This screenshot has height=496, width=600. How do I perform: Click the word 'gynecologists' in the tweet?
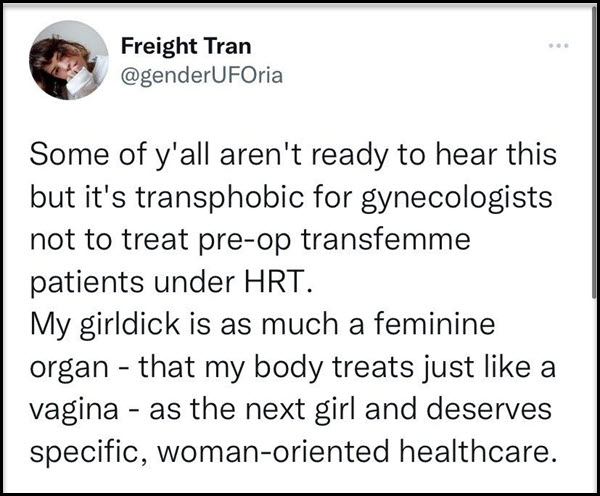pos(457,198)
